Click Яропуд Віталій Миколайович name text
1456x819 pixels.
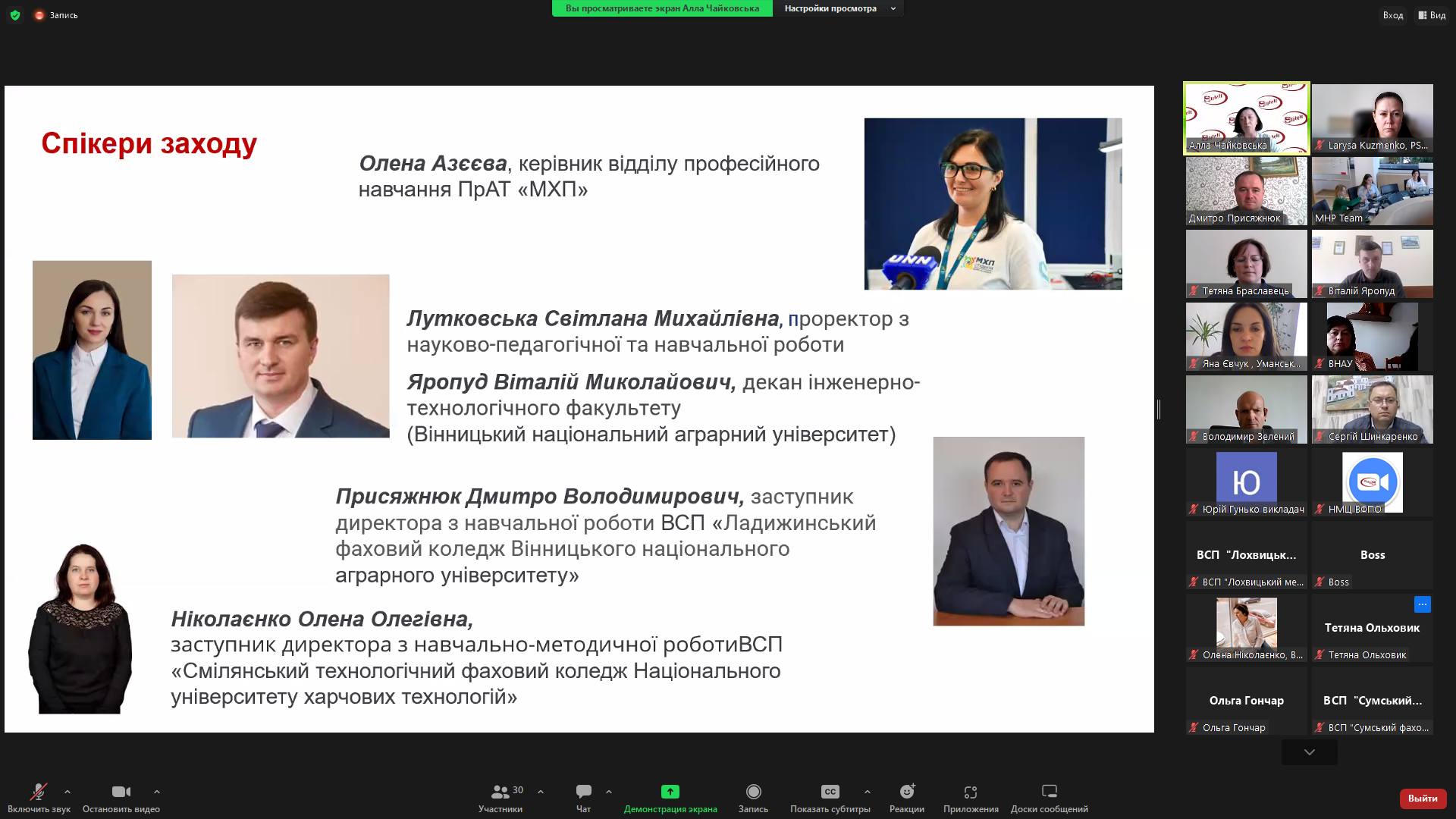(x=572, y=382)
